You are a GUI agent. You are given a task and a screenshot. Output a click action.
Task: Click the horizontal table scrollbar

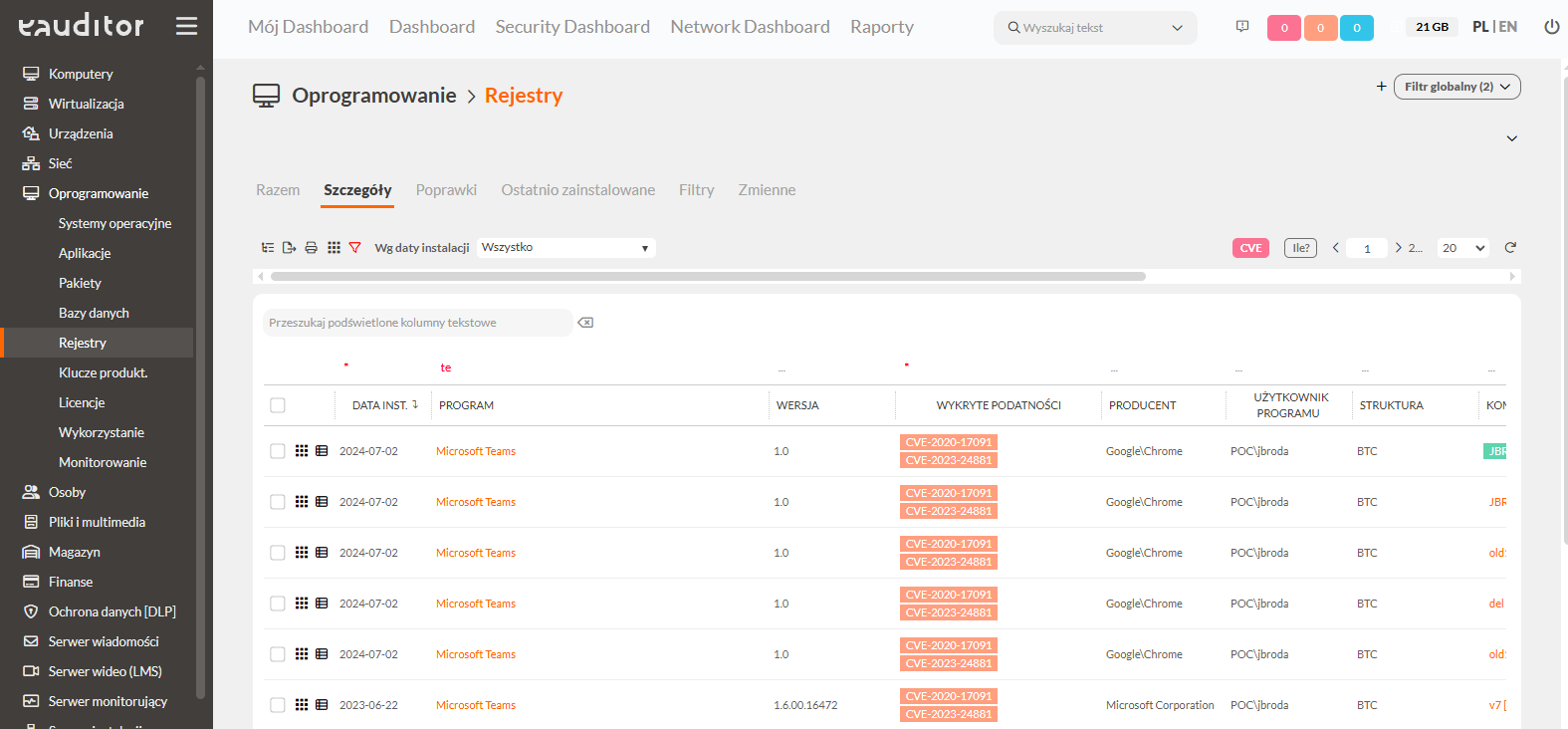708,276
